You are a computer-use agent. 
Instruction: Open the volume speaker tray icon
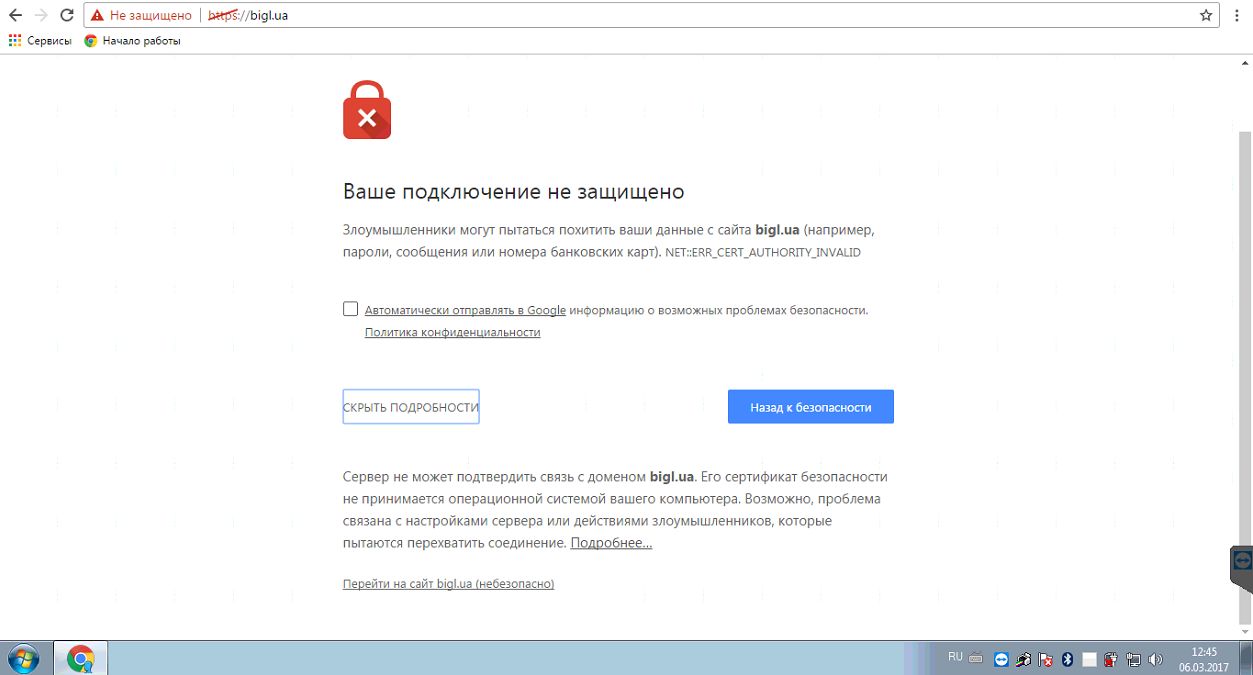tap(1156, 659)
